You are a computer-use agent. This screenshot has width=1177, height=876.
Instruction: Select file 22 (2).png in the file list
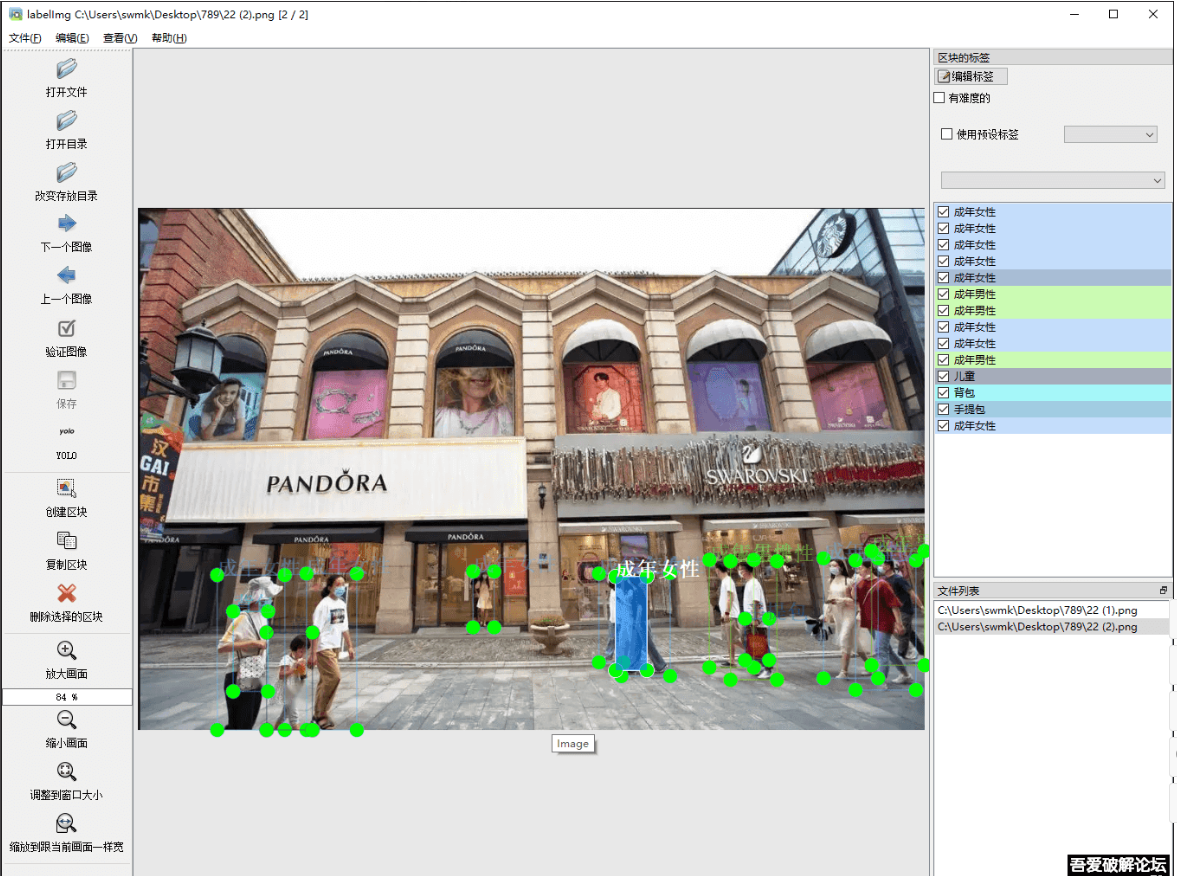click(1051, 627)
